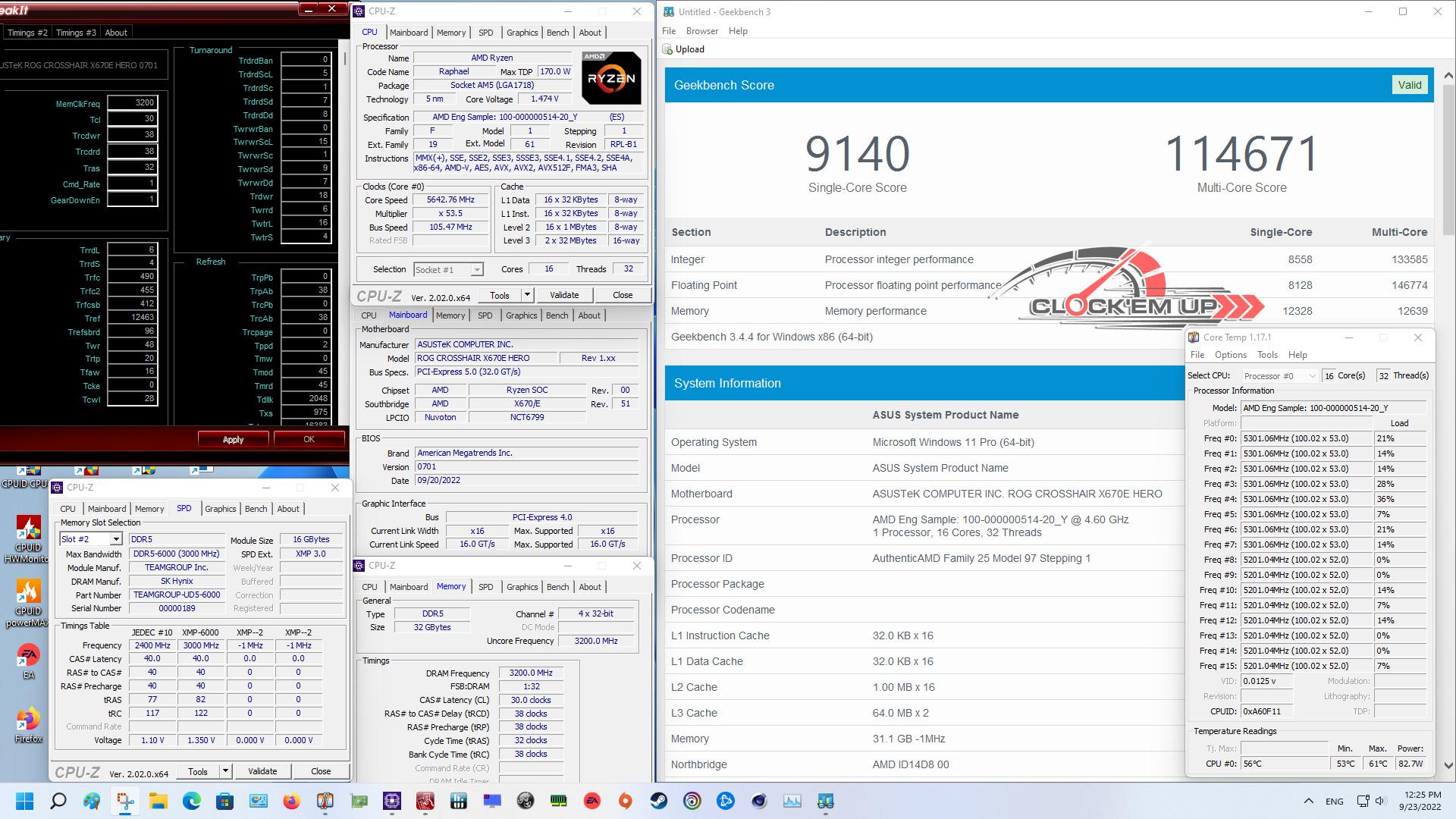Screen dimensions: 1456x819
Task: Click the TEAMGROUP-UD5-6000 part number
Action: point(177,595)
